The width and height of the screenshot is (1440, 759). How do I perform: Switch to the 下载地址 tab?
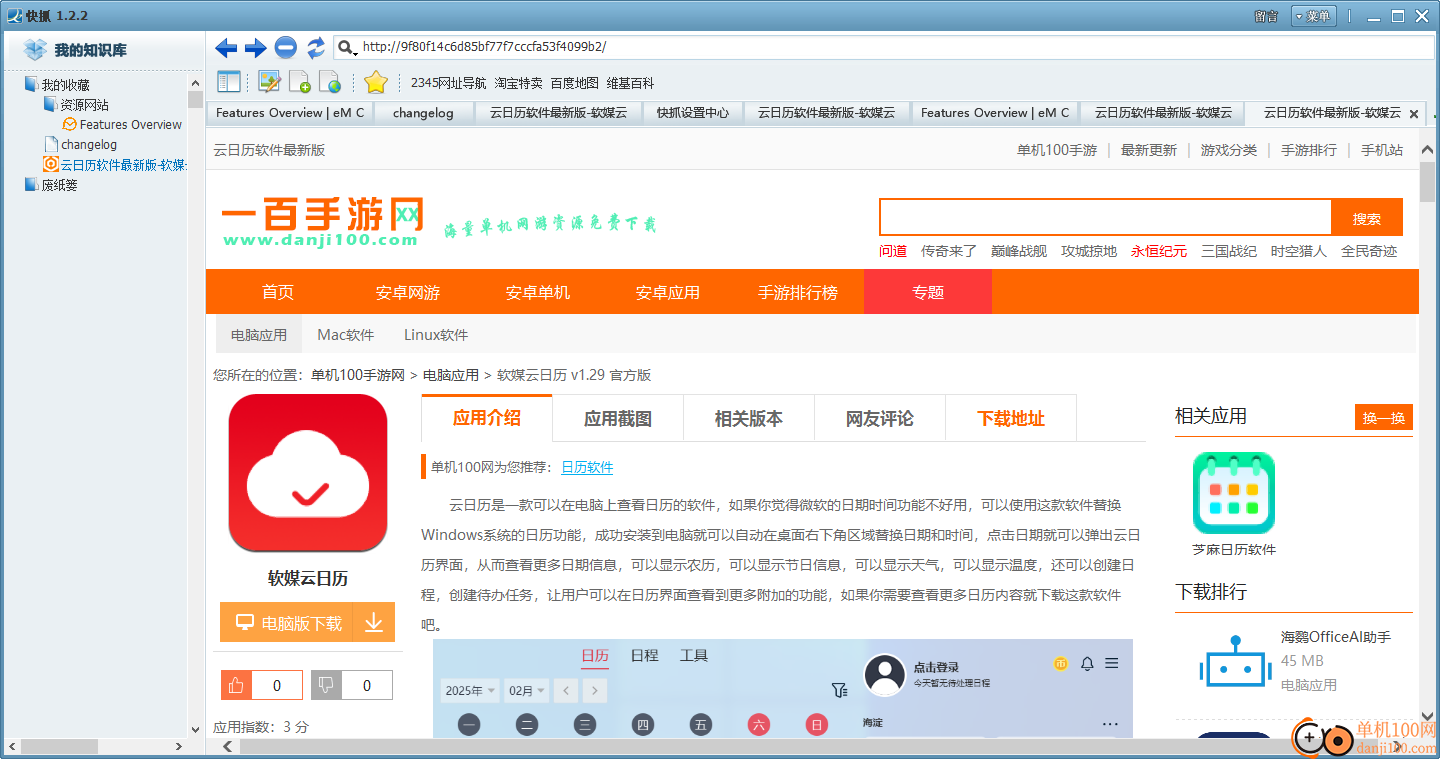pos(1011,418)
